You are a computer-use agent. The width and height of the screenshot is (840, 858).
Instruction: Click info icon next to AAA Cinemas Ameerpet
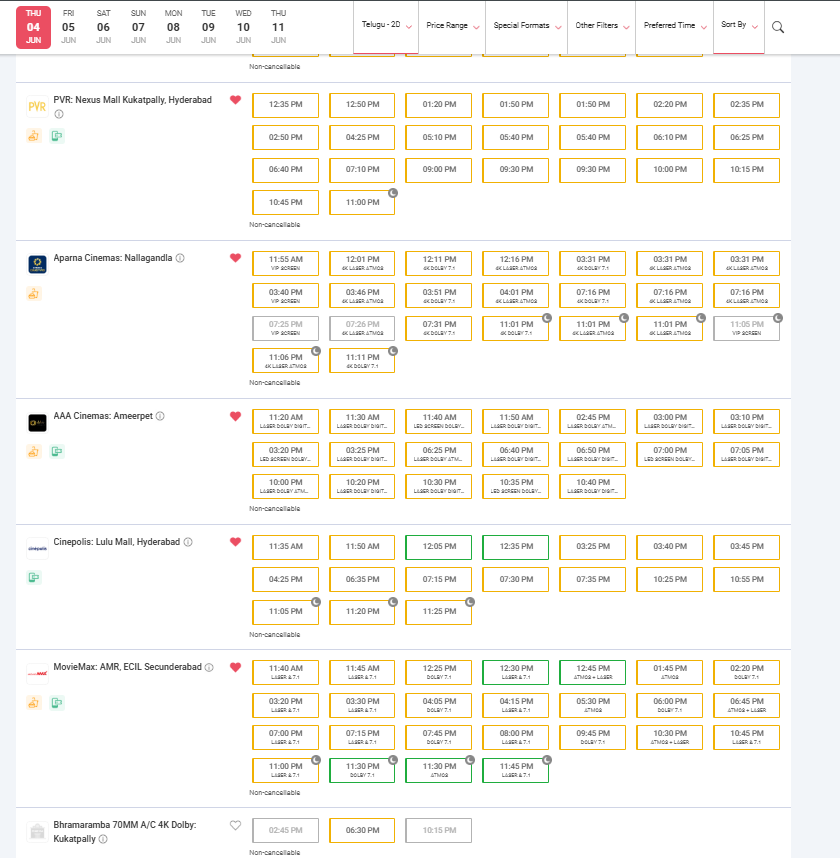tap(160, 416)
